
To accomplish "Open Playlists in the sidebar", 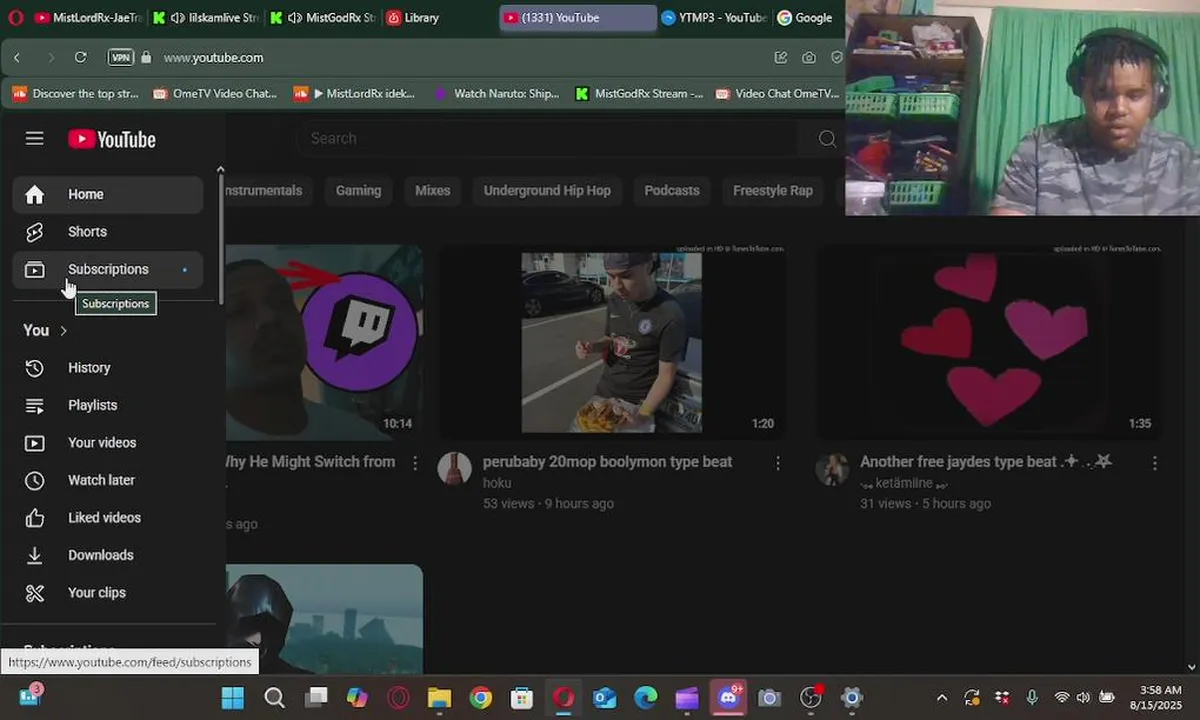I will point(108,405).
